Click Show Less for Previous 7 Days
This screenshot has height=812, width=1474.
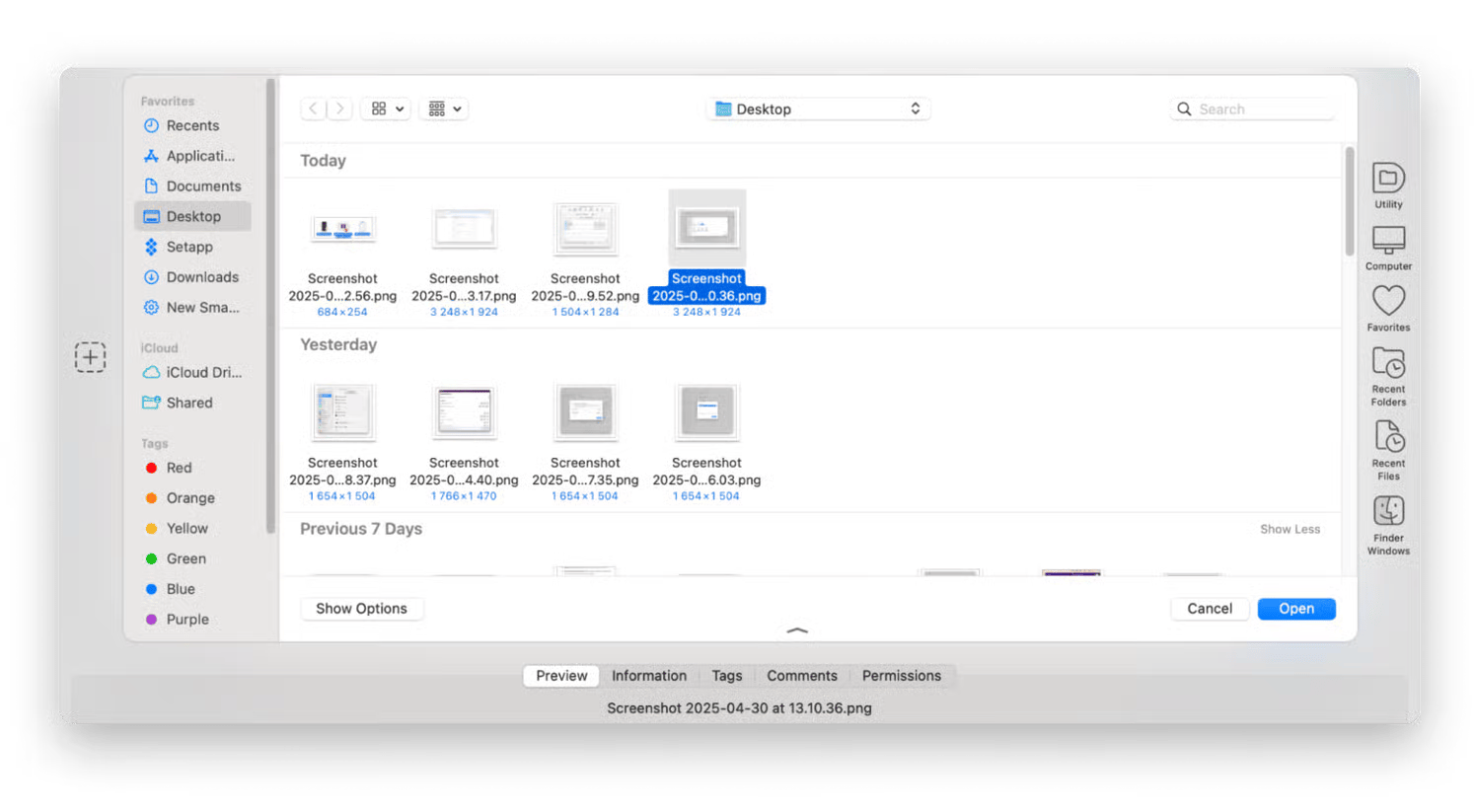coord(1290,530)
